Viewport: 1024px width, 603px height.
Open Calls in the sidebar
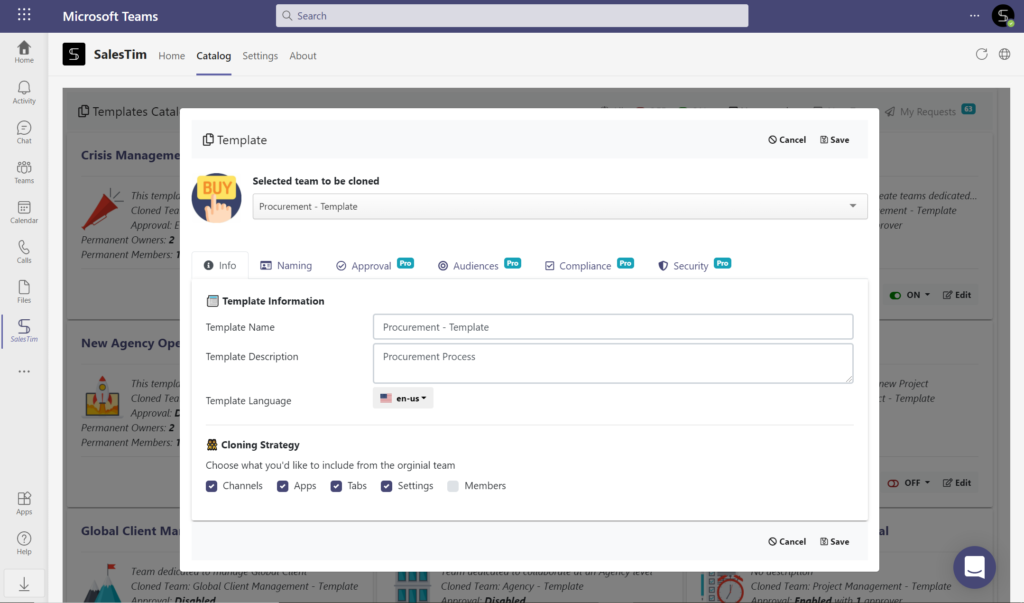pos(24,252)
